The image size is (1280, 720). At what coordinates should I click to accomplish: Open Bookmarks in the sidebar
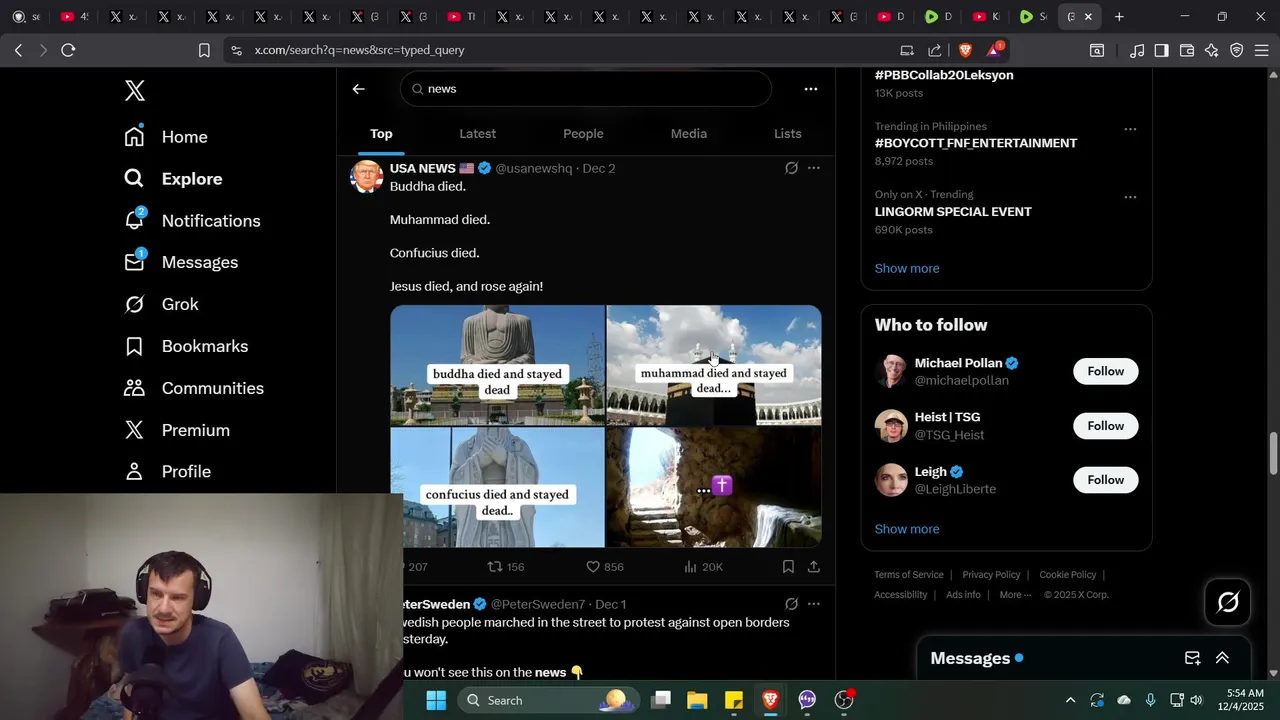[x=186, y=347]
